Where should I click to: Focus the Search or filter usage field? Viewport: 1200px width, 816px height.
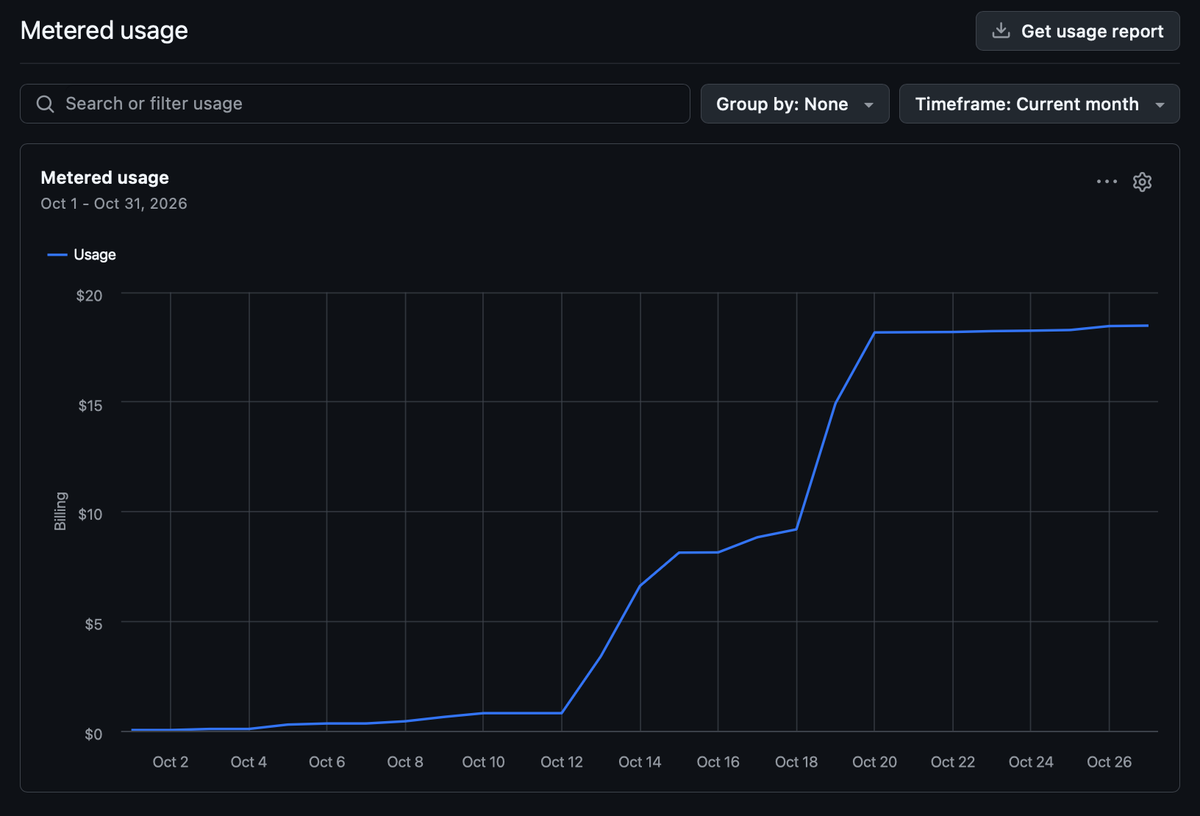coord(355,104)
